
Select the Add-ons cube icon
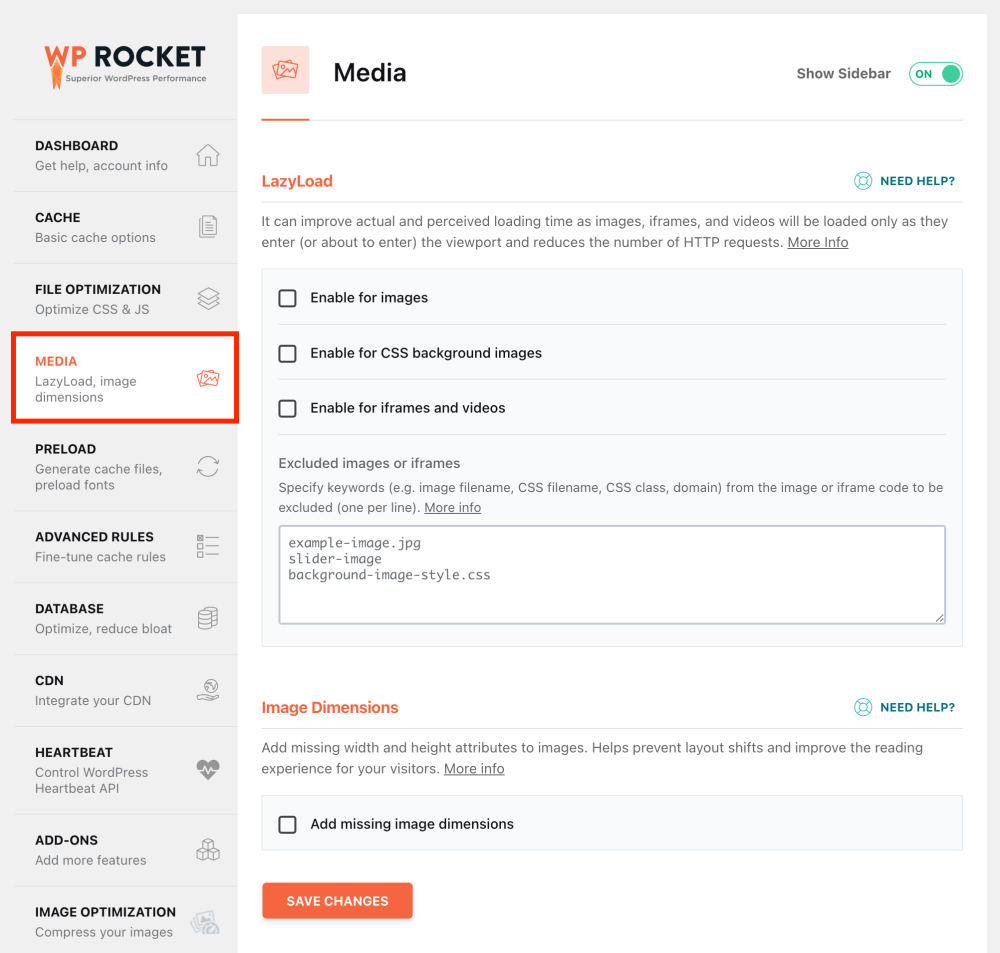[207, 849]
